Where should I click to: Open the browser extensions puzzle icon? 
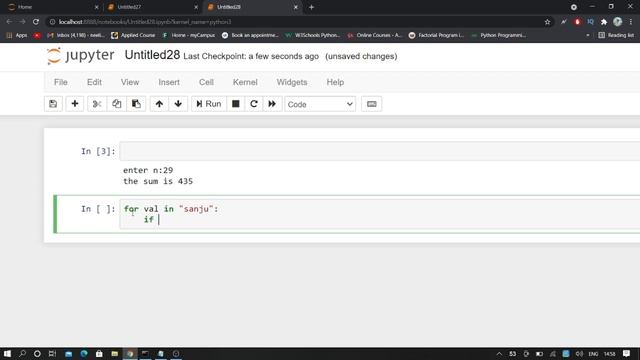pos(604,22)
